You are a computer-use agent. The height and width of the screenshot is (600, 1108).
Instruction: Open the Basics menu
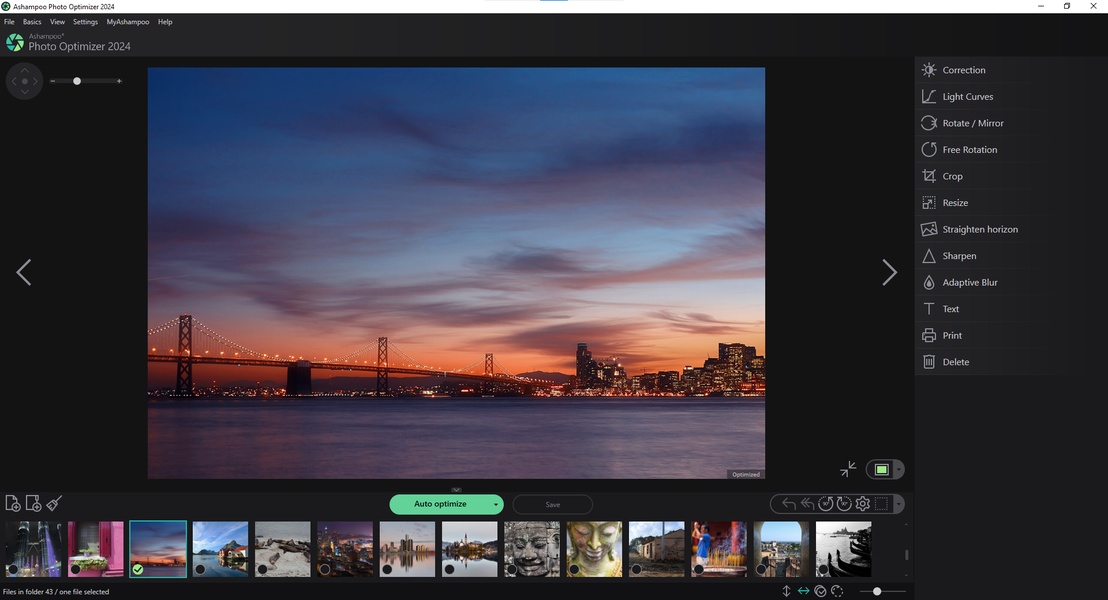click(32, 22)
